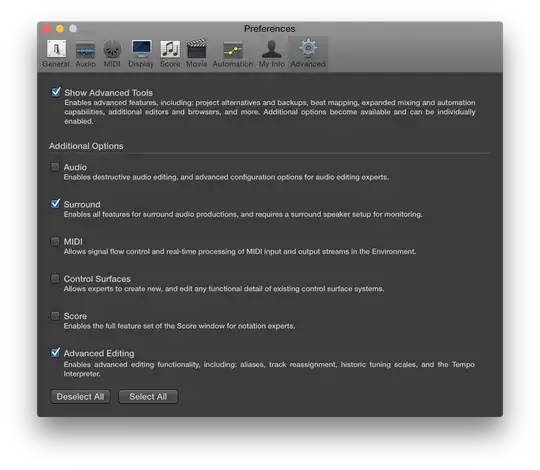The image size is (540, 470).
Task: Disable the Advanced Editing checkbox
Action: click(55, 353)
